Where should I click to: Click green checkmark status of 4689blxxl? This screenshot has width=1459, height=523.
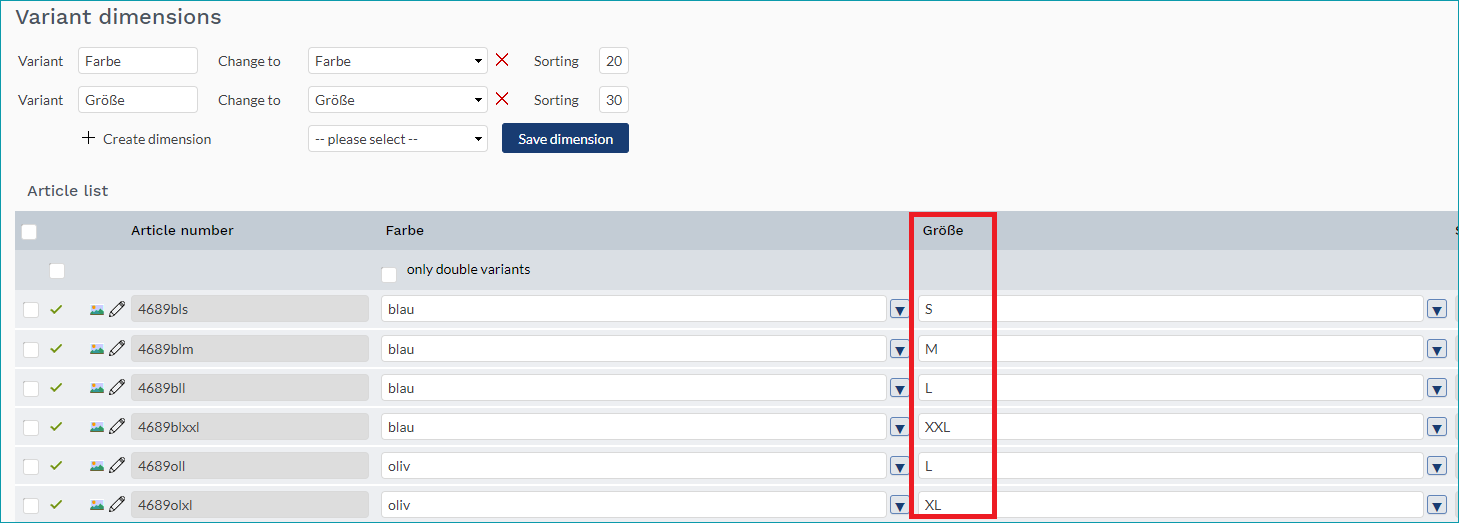[x=56, y=427]
